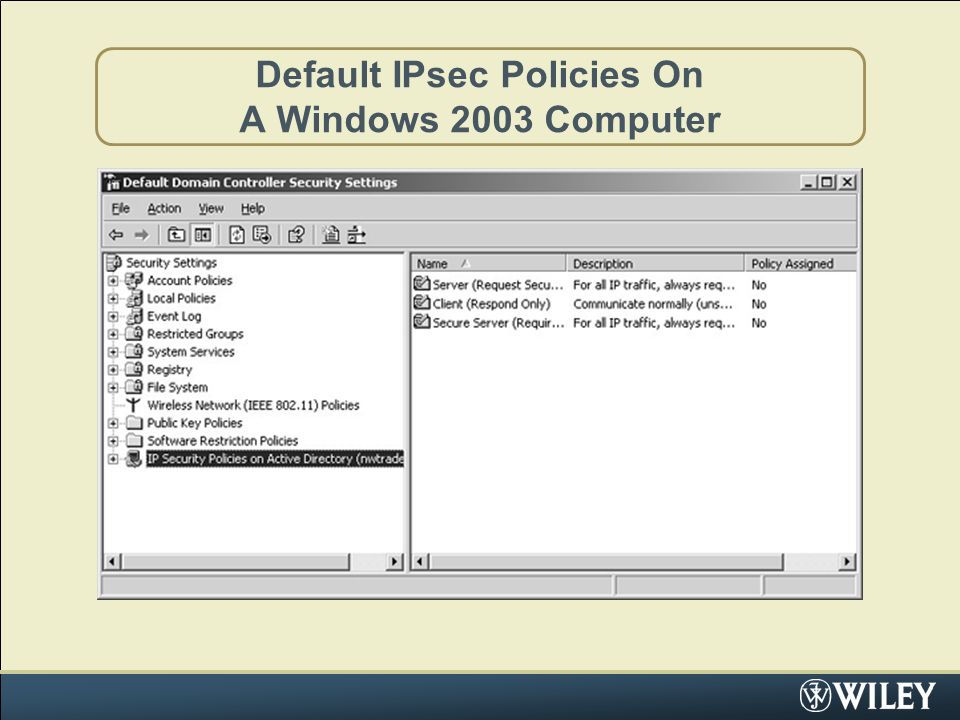Click the window title bar system icon
Viewport: 960px width, 720px height.
(111, 182)
